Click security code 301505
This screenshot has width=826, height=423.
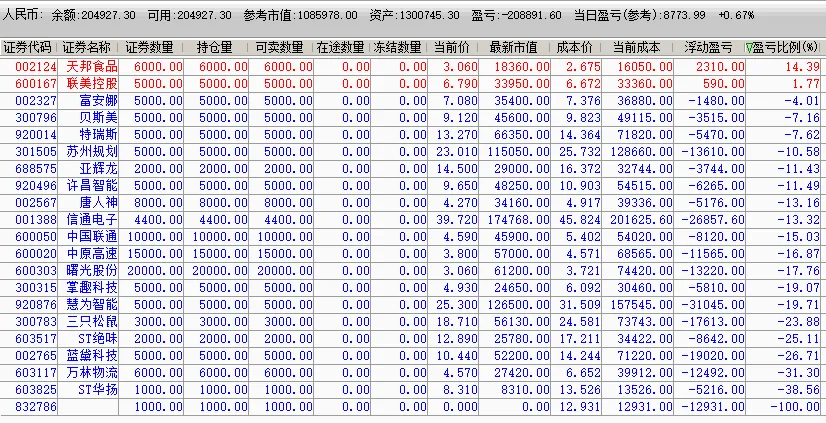pyautogui.click(x=36, y=151)
